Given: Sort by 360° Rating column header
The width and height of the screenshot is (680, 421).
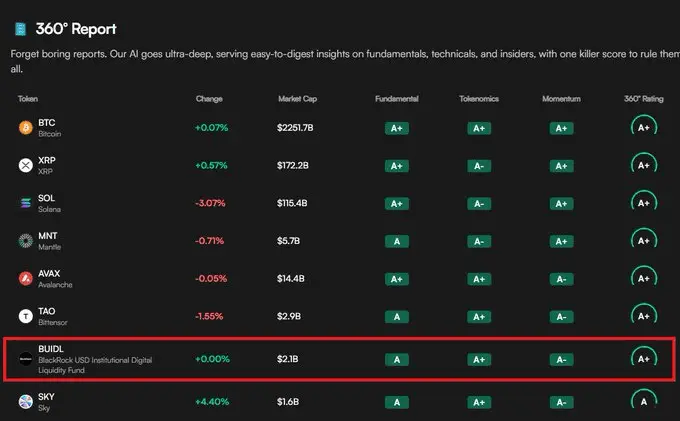Looking at the screenshot, I should pyautogui.click(x=644, y=99).
